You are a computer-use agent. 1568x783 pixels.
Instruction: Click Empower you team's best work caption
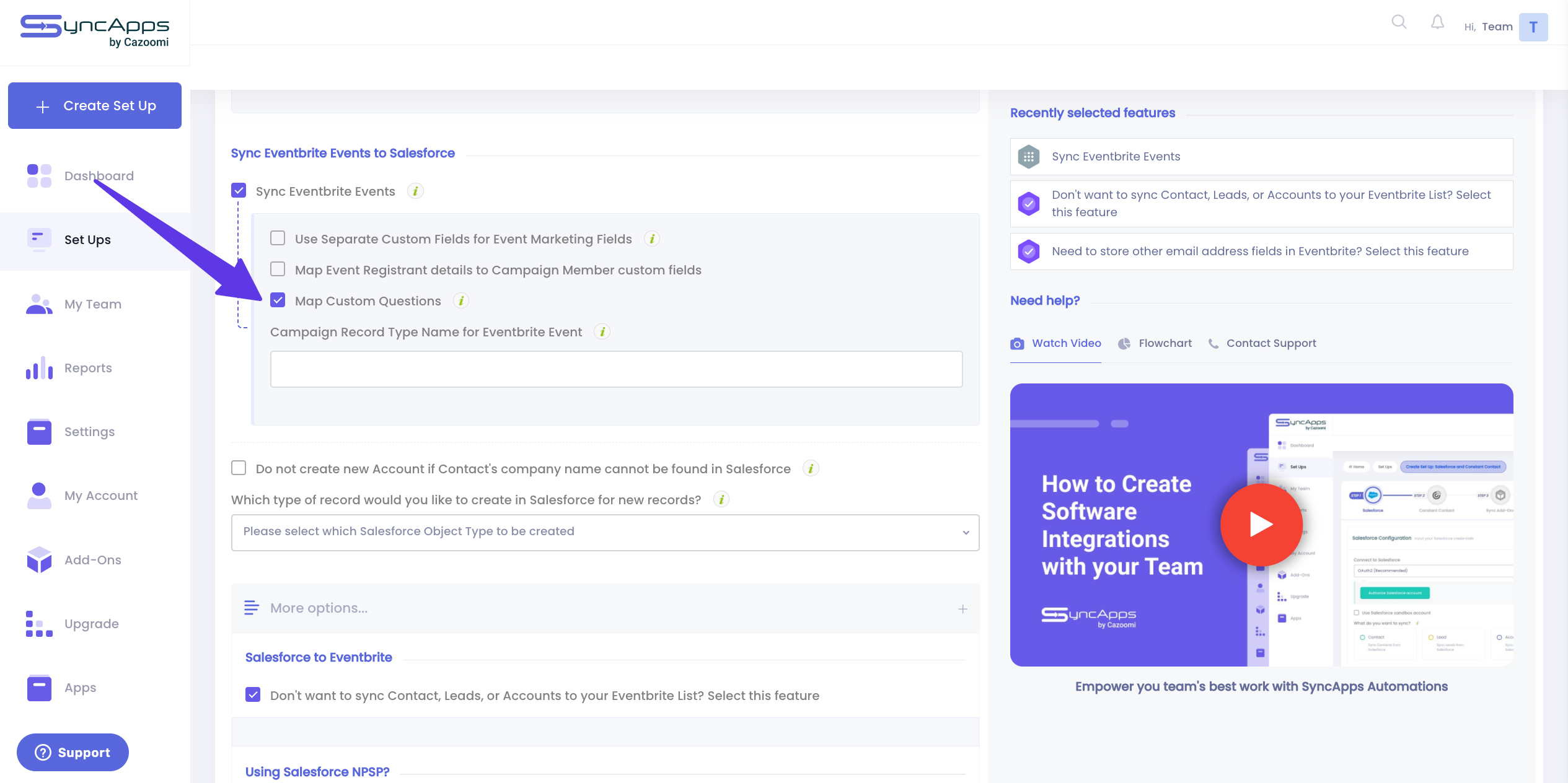(1261, 686)
